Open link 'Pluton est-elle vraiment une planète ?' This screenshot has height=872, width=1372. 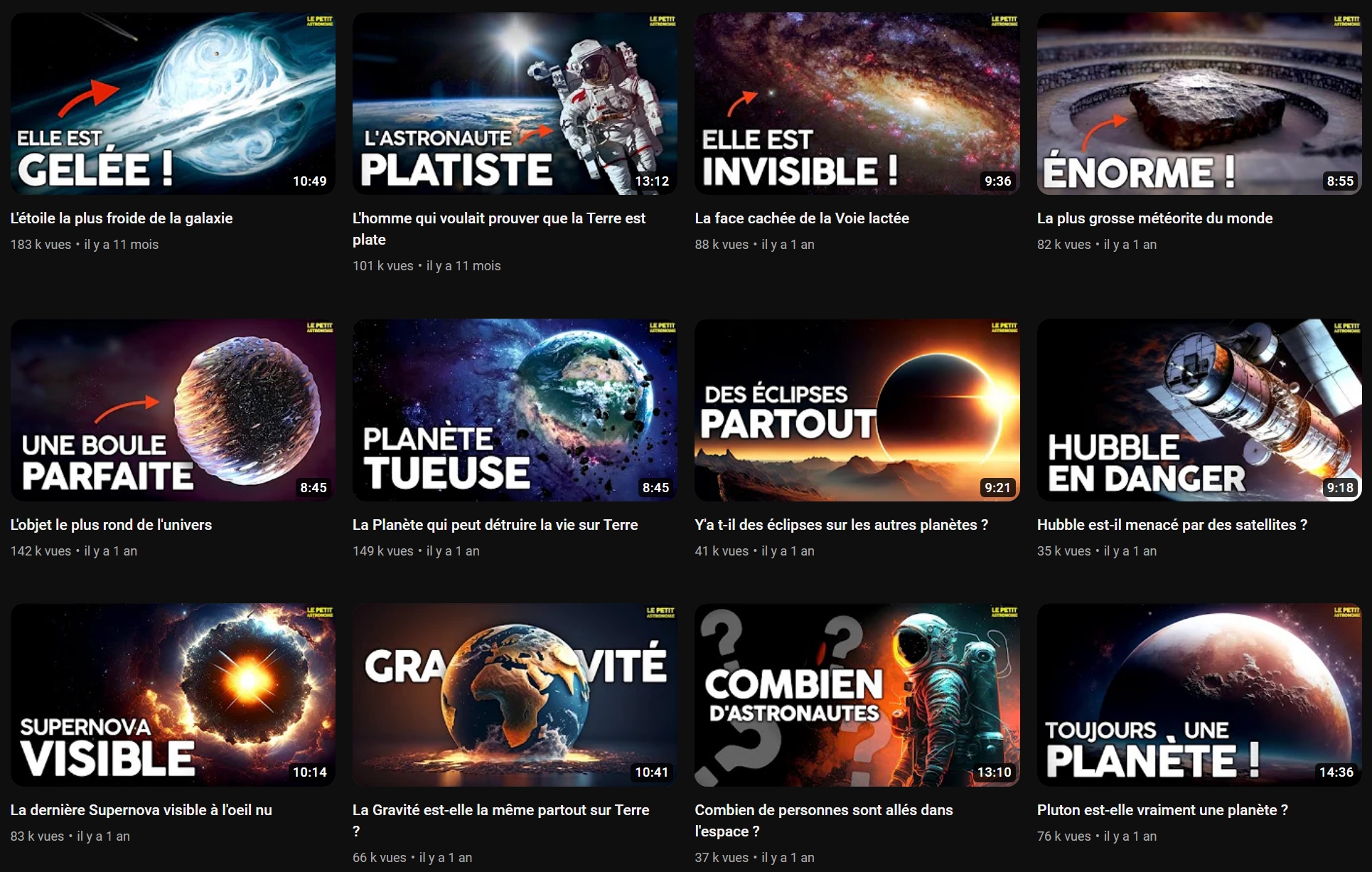click(x=1162, y=810)
